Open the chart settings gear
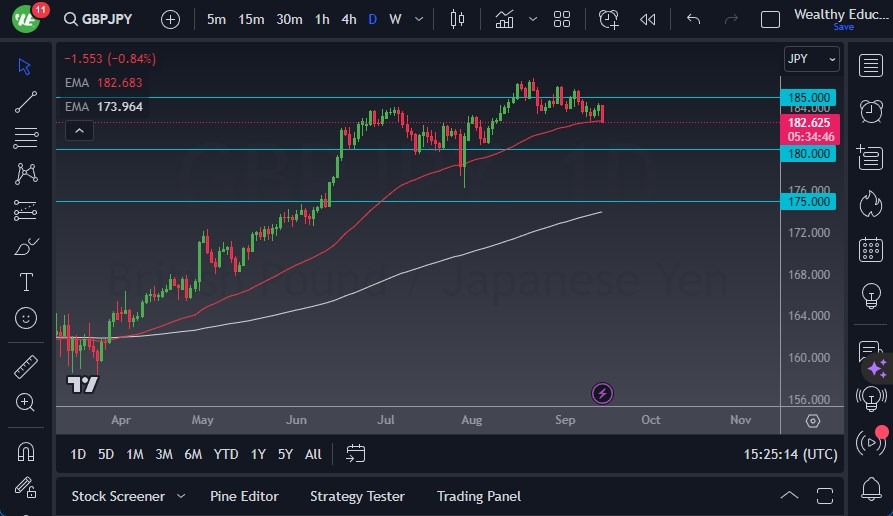 click(x=812, y=420)
